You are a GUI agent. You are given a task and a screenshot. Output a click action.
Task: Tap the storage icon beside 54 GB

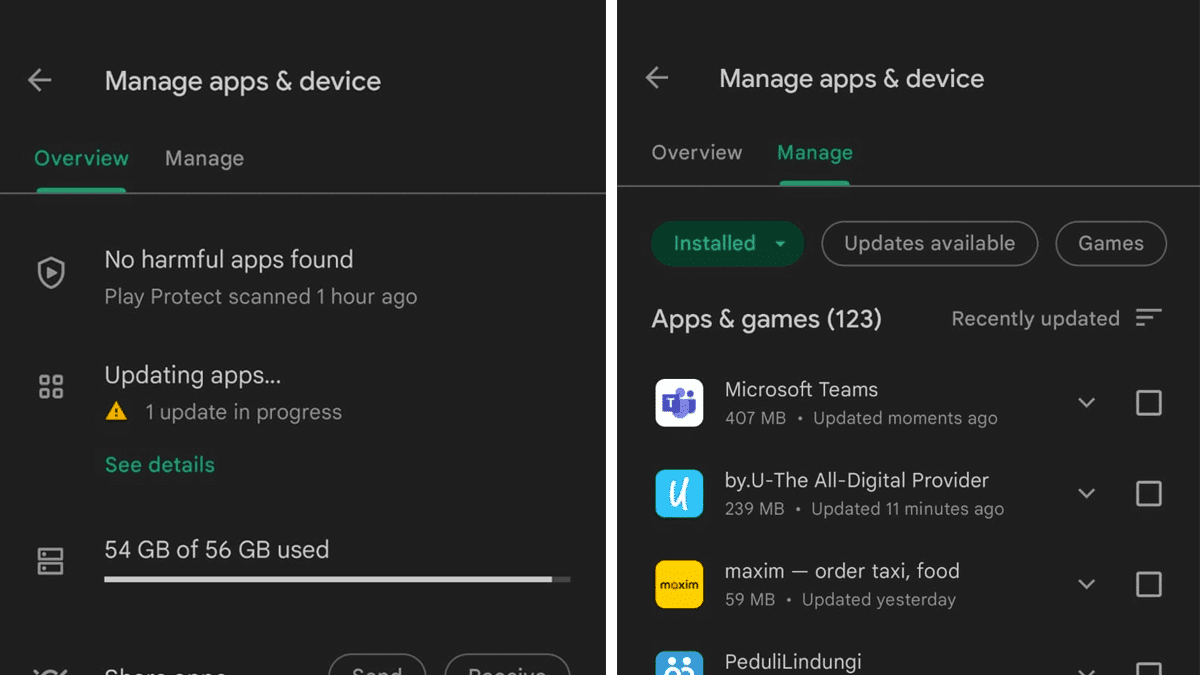[x=50, y=561]
